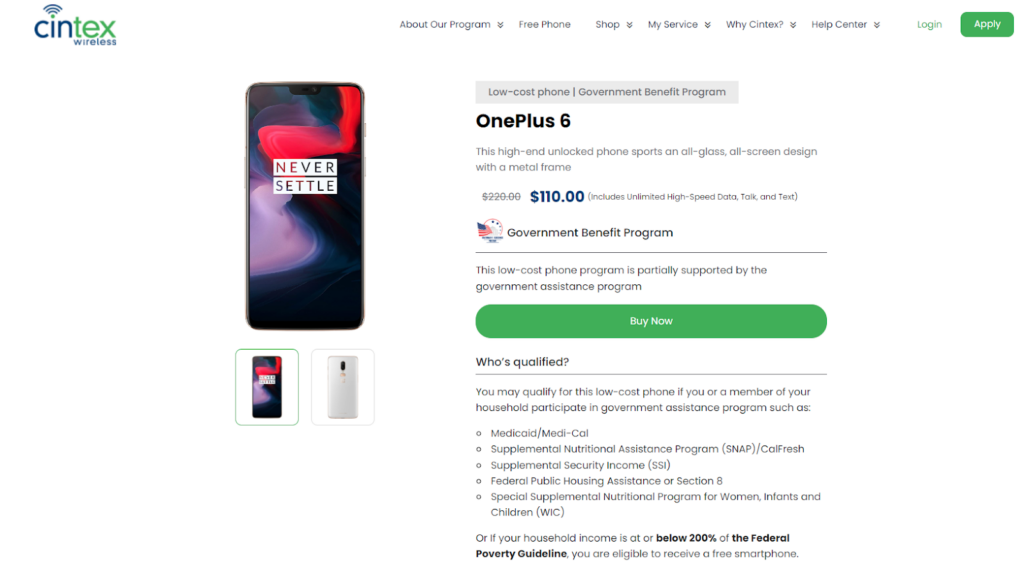This screenshot has height=571, width=1024.
Task: Open the Free Phone menu item
Action: [545, 24]
